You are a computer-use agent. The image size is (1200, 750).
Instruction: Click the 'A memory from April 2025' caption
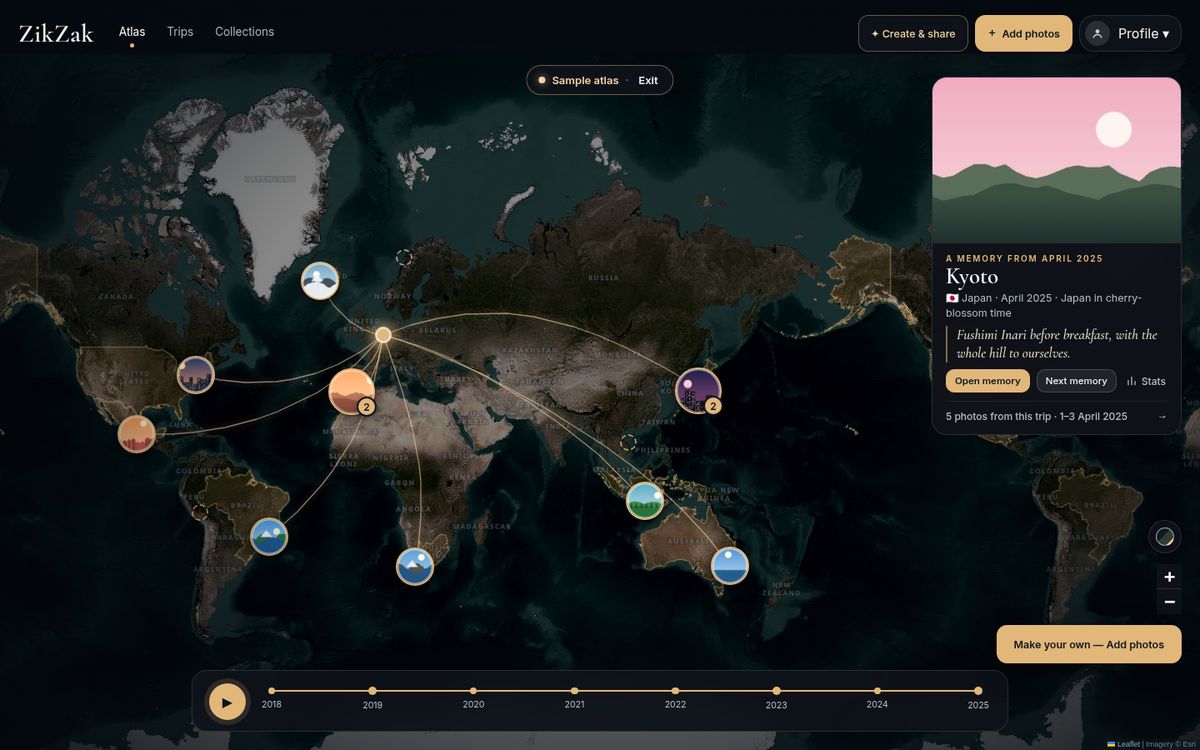pos(1024,258)
